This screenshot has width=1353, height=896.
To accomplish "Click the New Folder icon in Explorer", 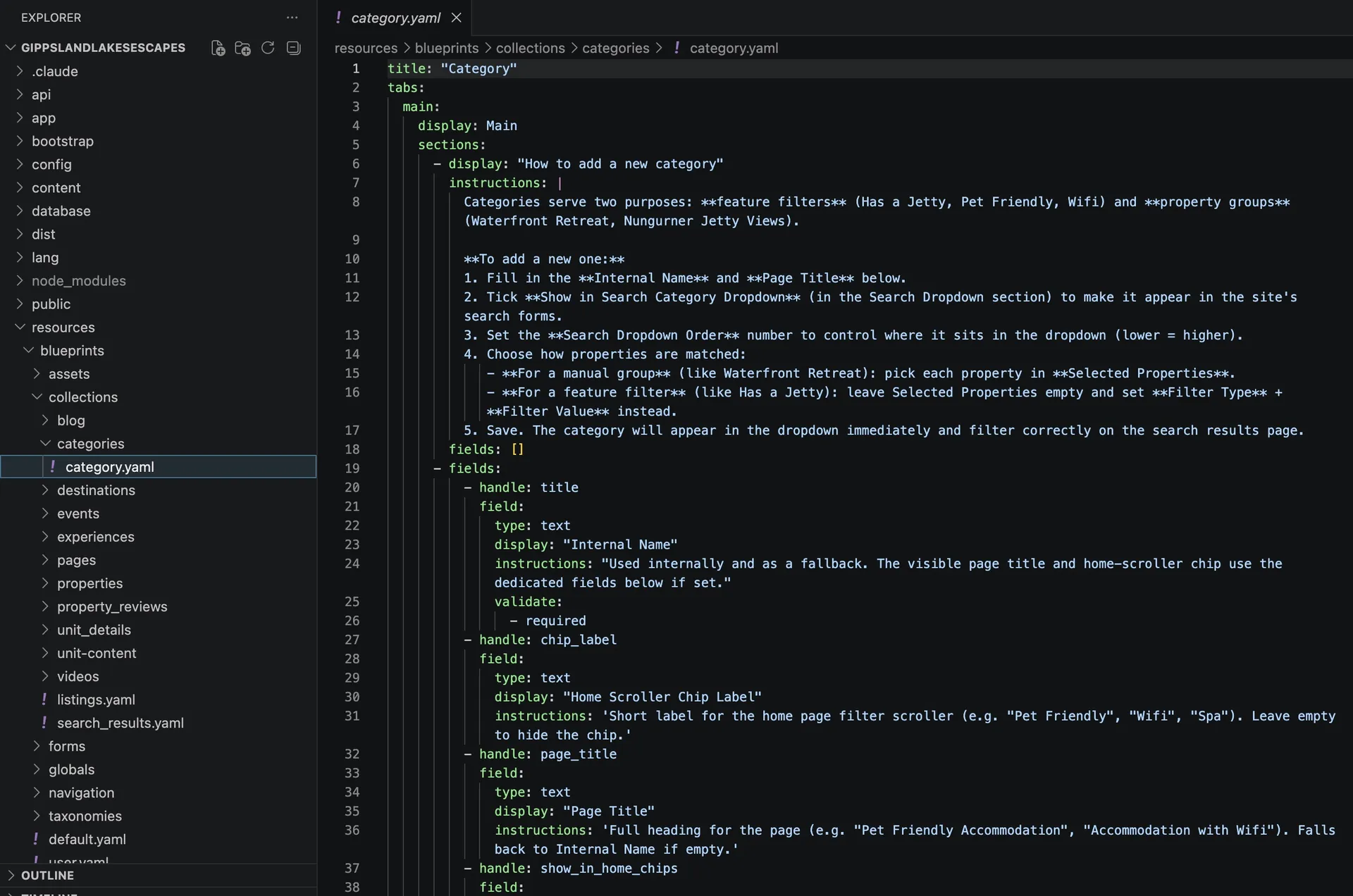I will point(242,48).
